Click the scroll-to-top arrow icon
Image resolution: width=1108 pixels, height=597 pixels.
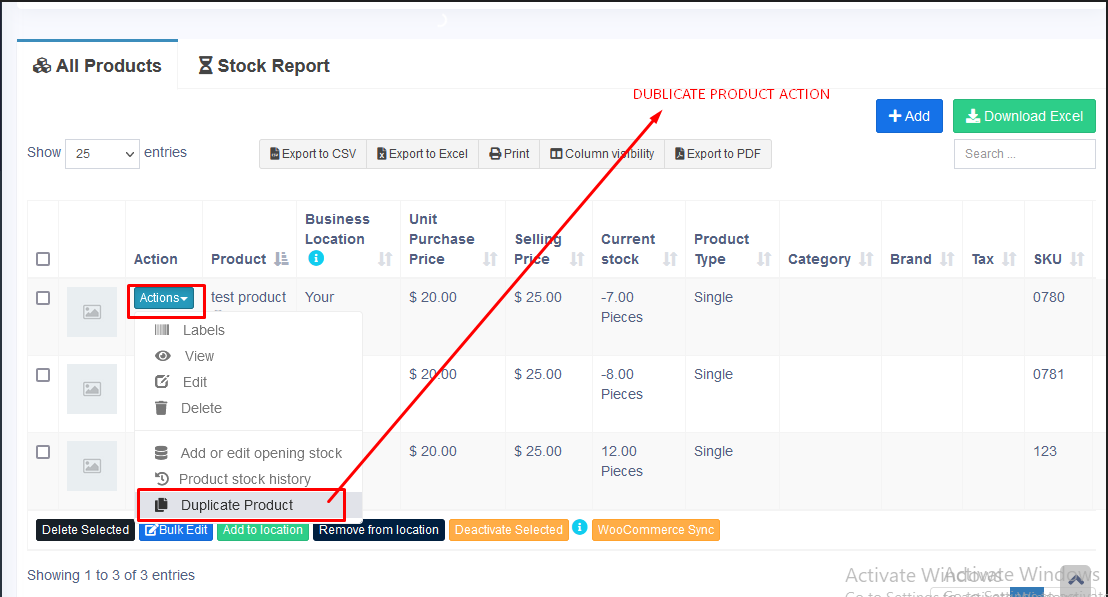(x=1076, y=579)
